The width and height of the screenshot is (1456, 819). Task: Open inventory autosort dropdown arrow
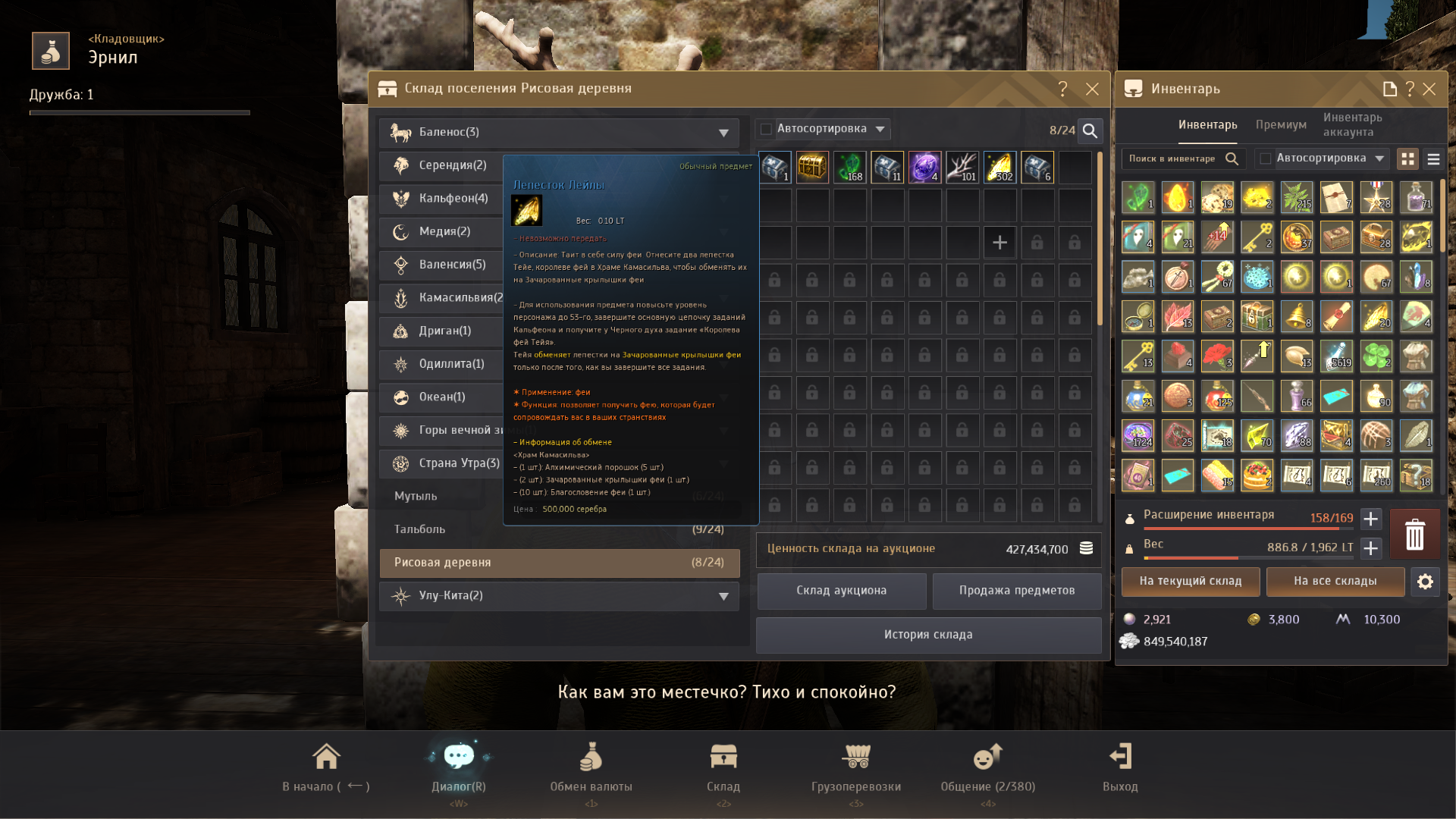[1379, 158]
